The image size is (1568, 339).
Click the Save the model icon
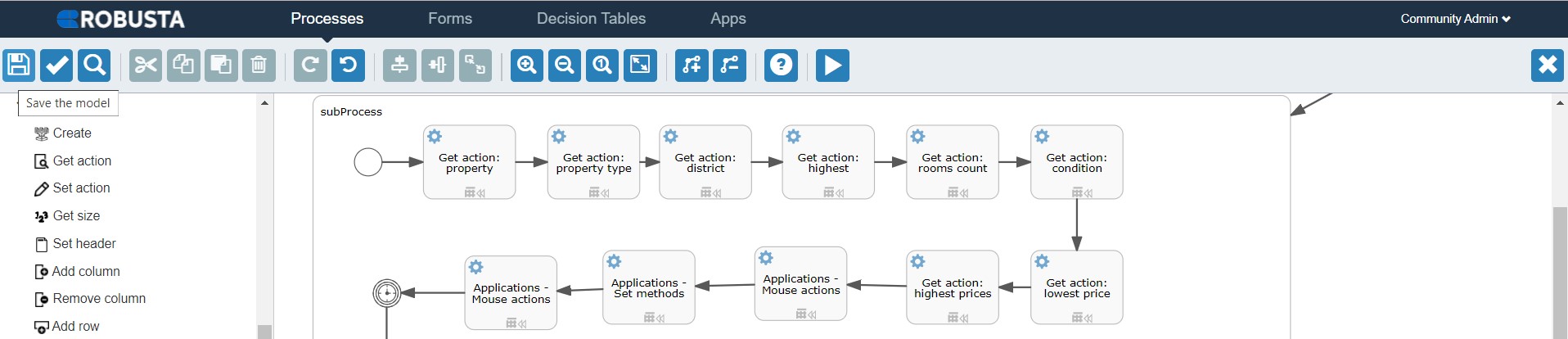tap(19, 65)
